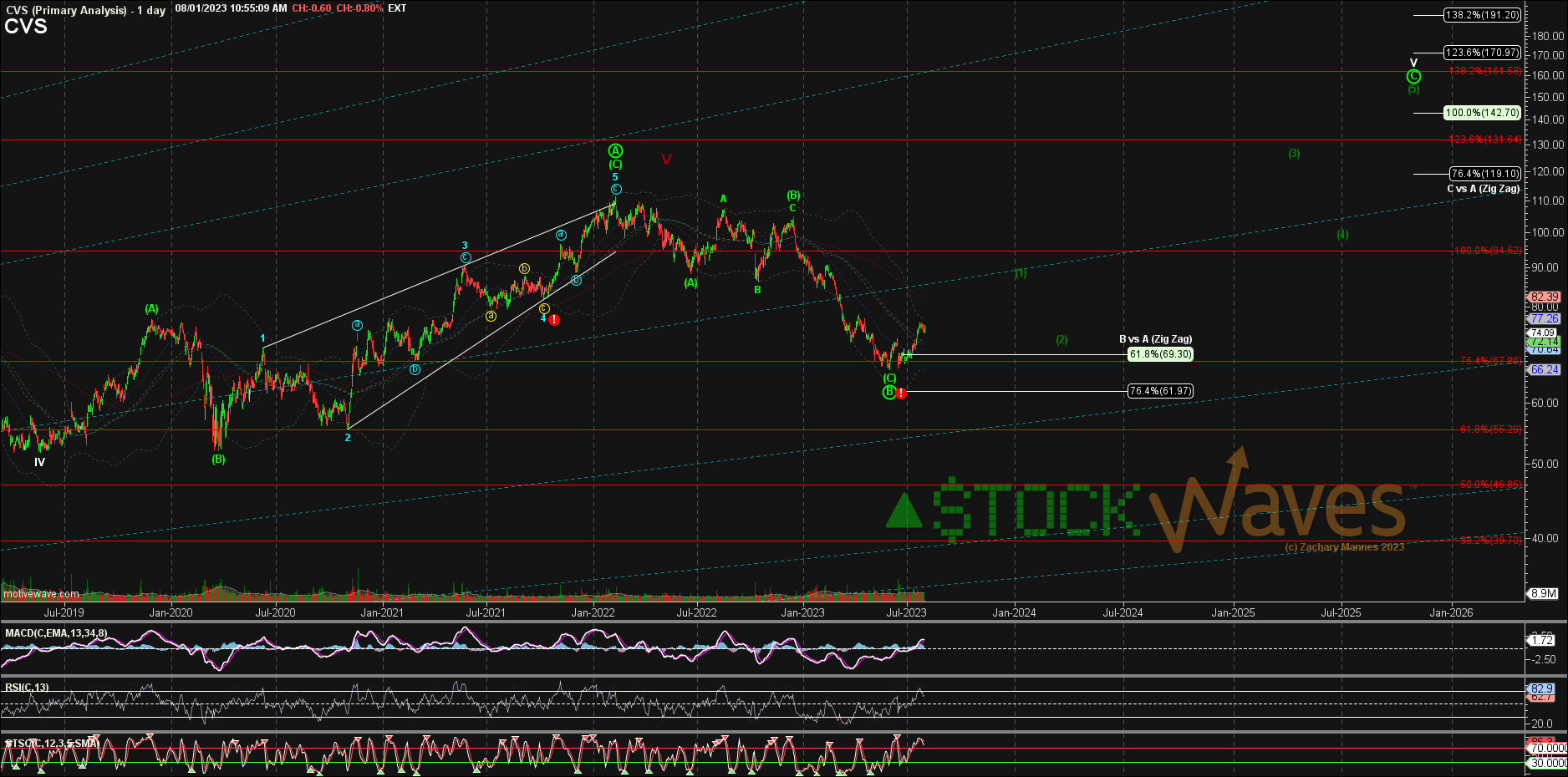Select the red 50.0%(46.85) level label

1491,485
